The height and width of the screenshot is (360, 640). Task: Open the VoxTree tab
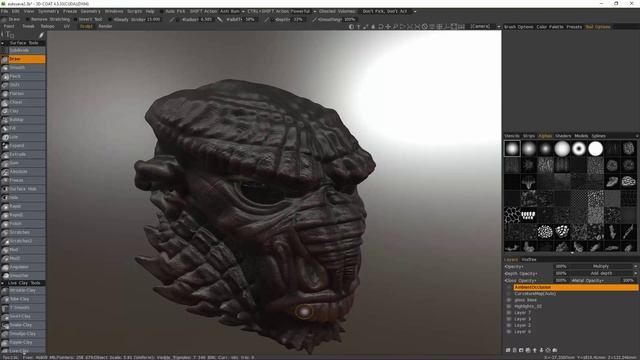click(529, 260)
